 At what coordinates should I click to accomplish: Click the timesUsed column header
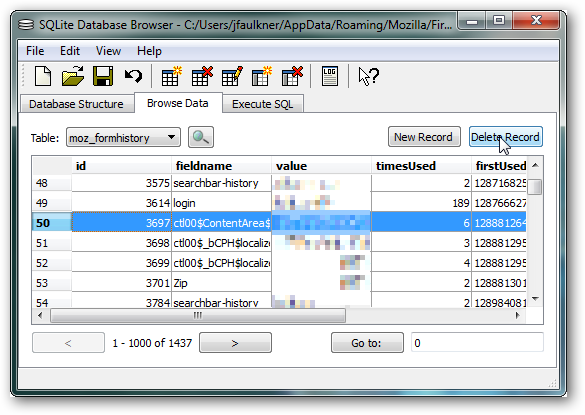pyautogui.click(x=421, y=165)
